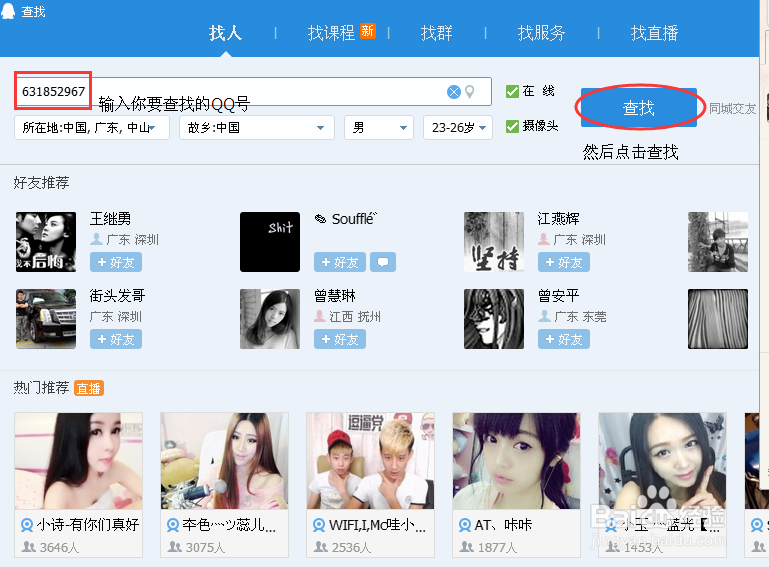Screen dimensions: 769x567
Task: Open 曾慧琳's avatar thumbnail
Action: [270, 319]
